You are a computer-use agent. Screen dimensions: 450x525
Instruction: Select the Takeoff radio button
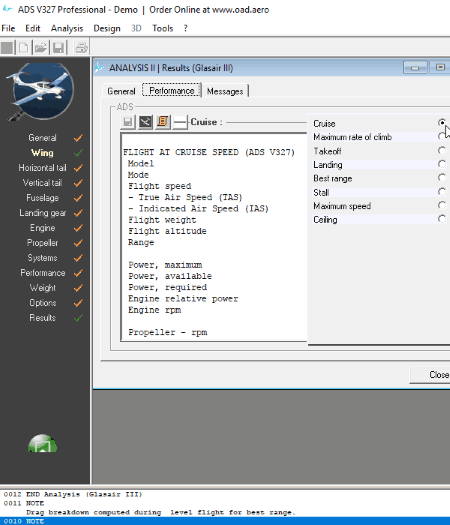(x=442, y=150)
